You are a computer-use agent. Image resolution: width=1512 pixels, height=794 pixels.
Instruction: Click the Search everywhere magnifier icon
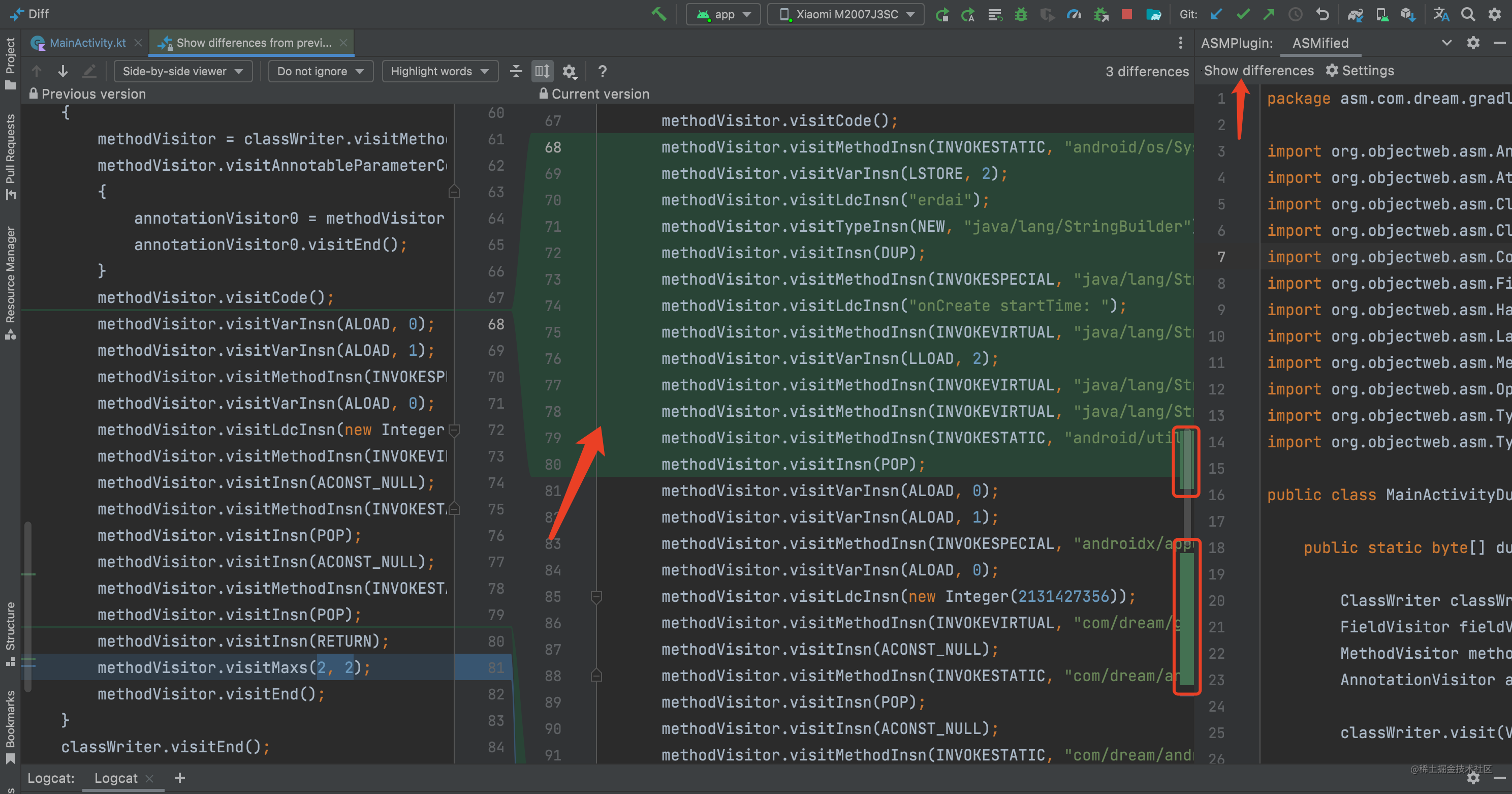pyautogui.click(x=1468, y=14)
